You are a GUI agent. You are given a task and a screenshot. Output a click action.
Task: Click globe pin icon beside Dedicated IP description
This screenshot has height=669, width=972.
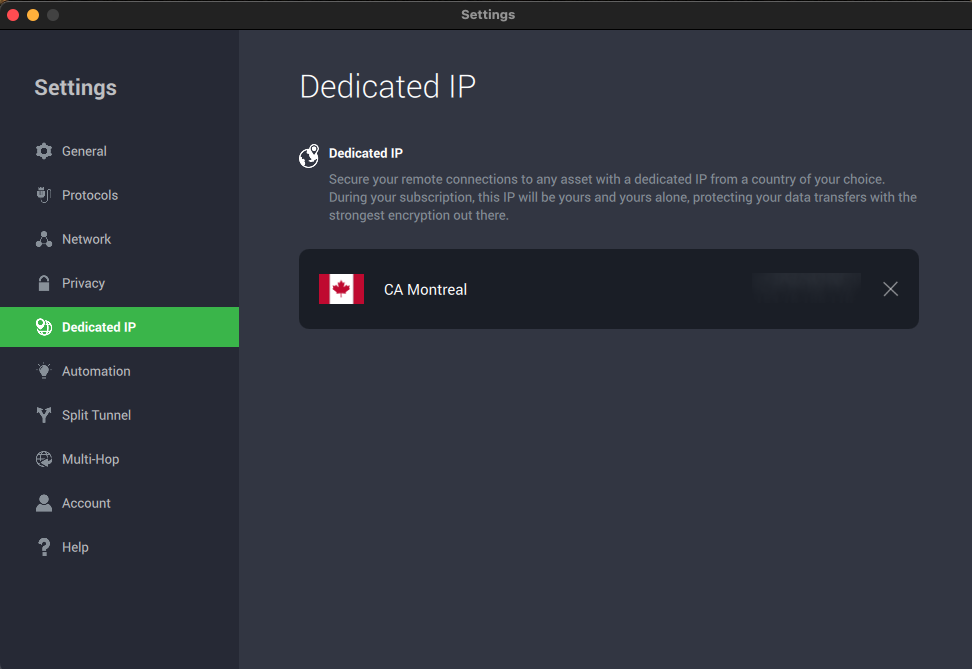point(309,157)
